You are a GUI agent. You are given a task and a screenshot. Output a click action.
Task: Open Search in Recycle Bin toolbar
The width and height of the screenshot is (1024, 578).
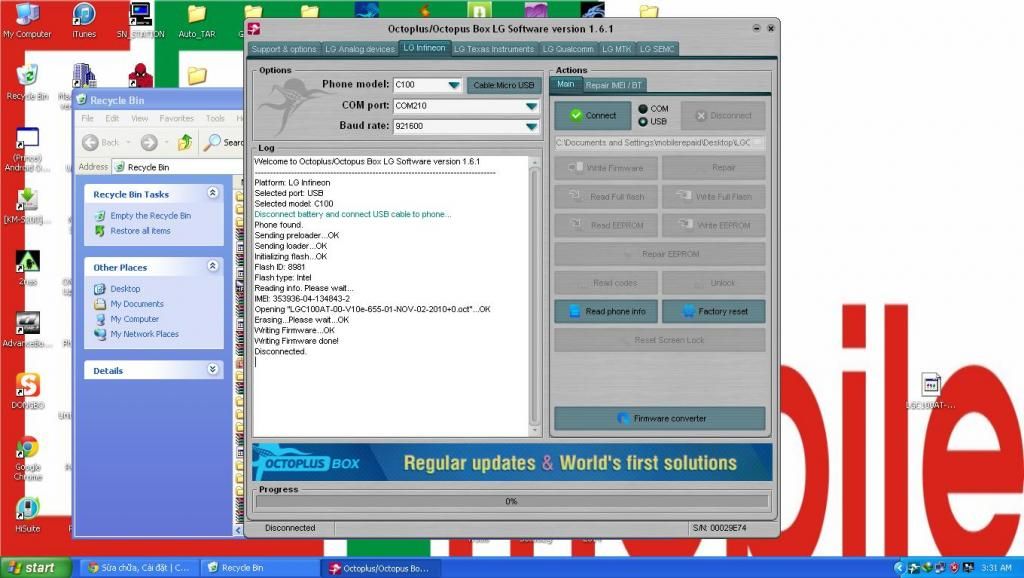click(x=223, y=142)
